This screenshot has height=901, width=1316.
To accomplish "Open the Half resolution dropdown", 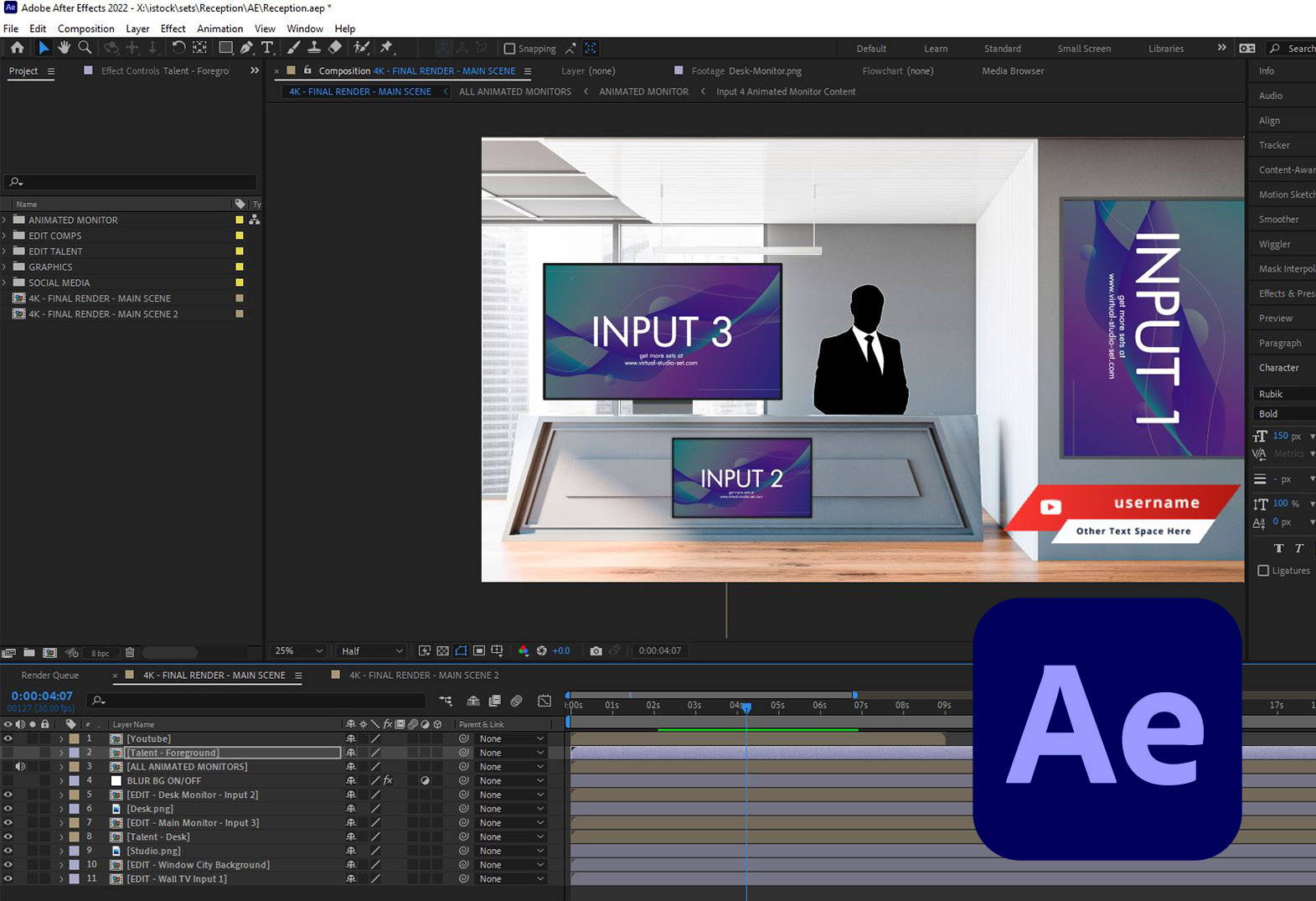I will tap(372, 650).
